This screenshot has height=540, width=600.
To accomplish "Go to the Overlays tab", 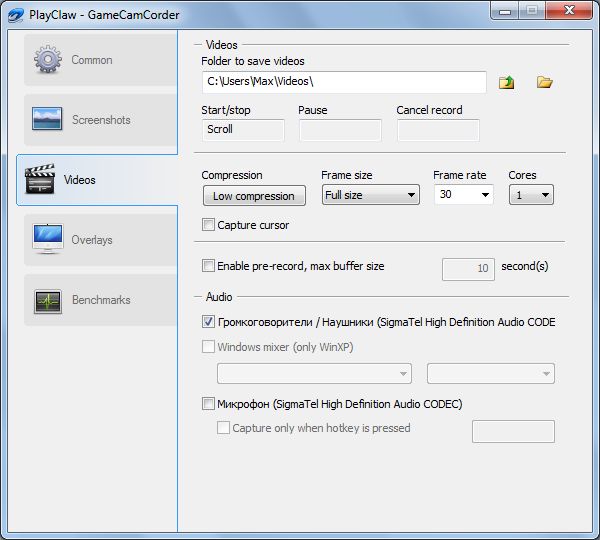I will [101, 240].
